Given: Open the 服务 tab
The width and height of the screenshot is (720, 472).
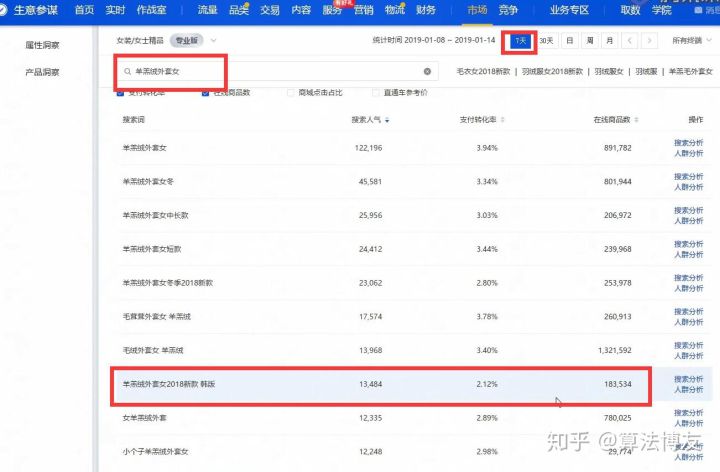Looking at the screenshot, I should [332, 10].
